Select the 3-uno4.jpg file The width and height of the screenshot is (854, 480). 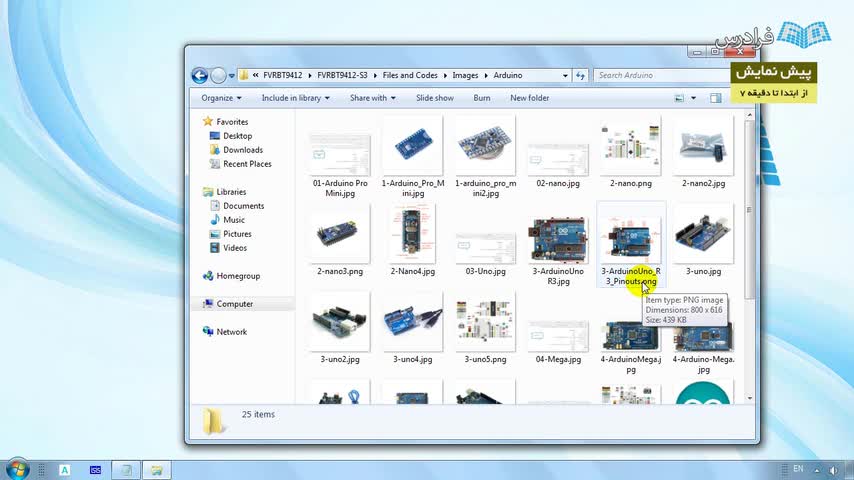tap(413, 330)
